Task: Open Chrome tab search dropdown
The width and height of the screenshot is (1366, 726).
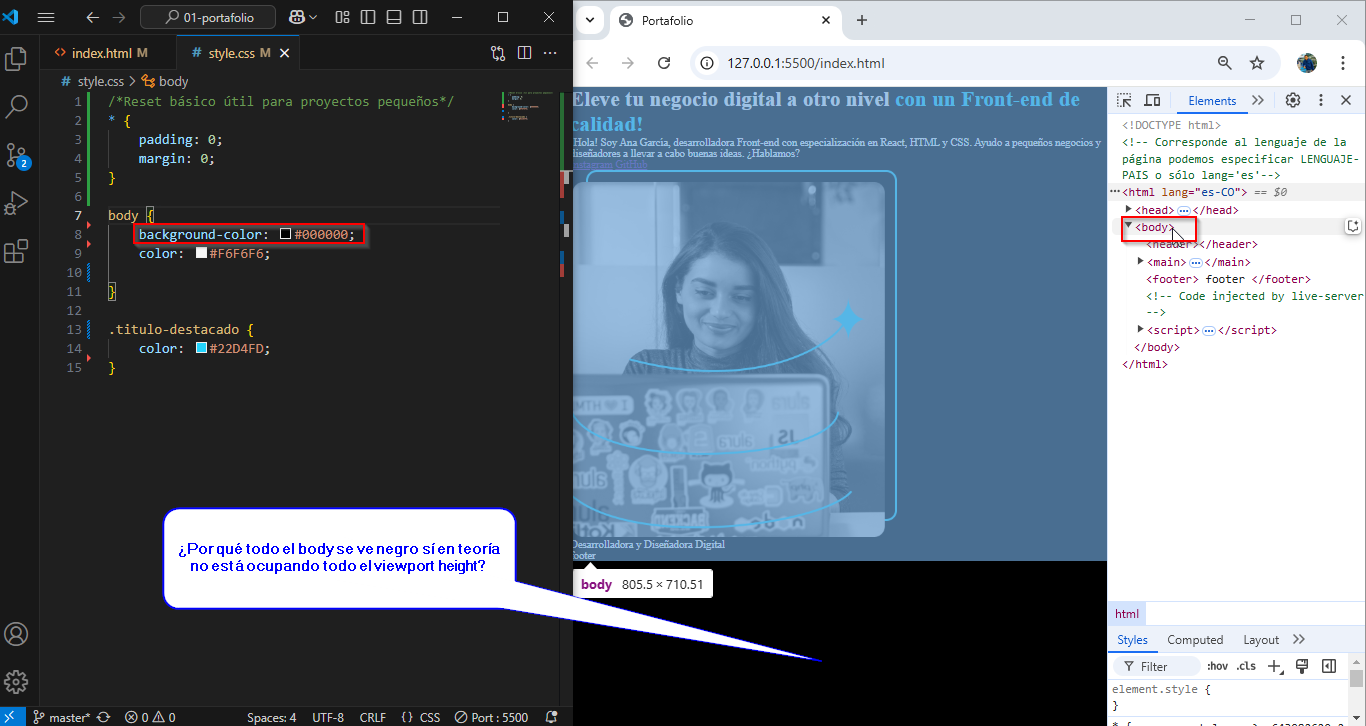Action: pyautogui.click(x=590, y=20)
